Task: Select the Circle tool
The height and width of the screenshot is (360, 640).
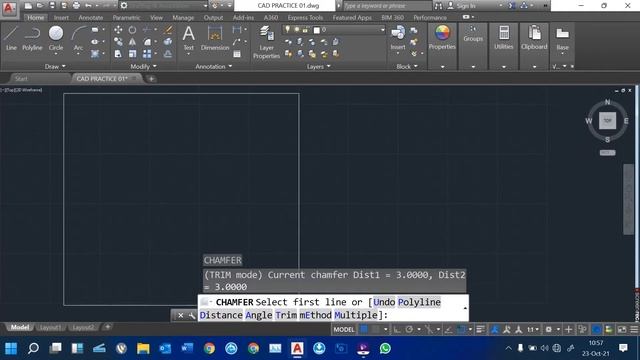Action: coord(56,38)
